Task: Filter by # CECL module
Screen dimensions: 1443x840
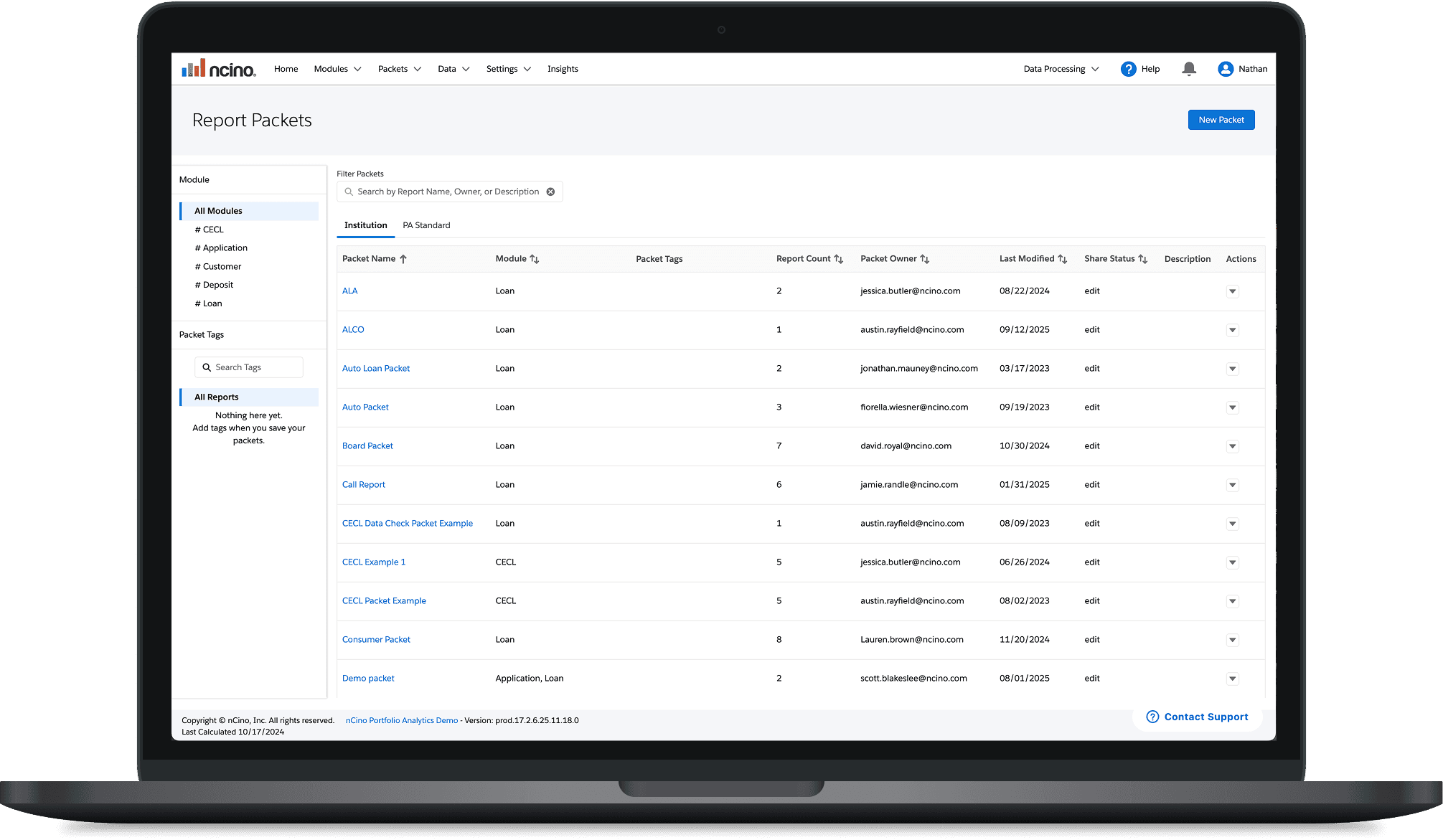Action: coord(210,230)
